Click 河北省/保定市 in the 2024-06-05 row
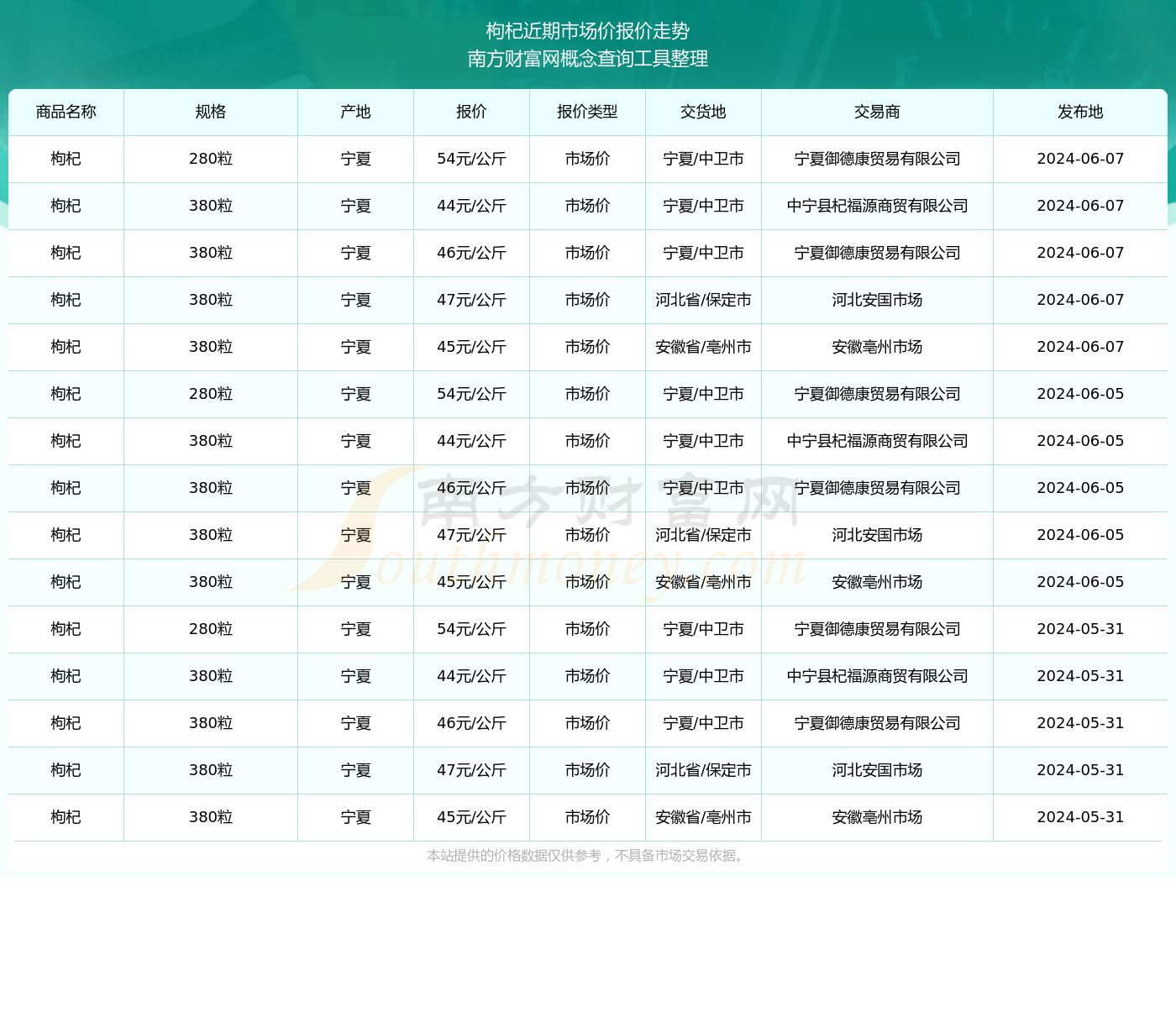 coord(703,535)
